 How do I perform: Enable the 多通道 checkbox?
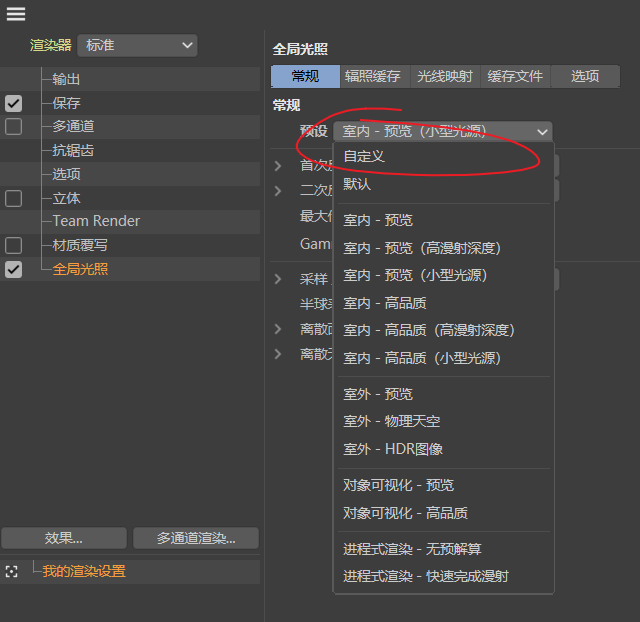tap(13, 126)
